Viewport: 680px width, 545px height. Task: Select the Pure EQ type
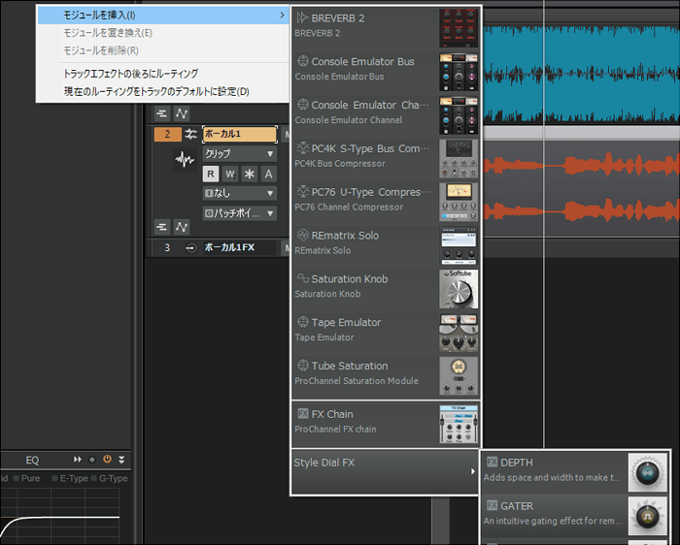pyautogui.click(x=26, y=478)
